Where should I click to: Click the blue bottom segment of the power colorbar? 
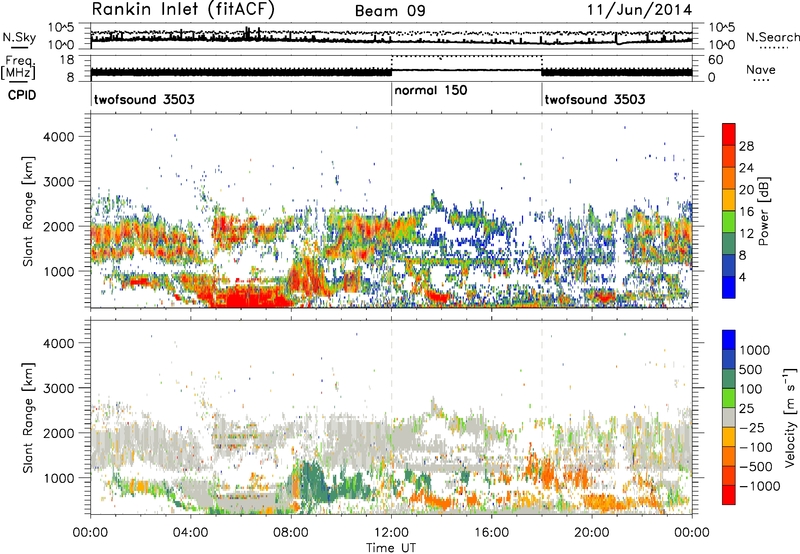click(x=729, y=287)
